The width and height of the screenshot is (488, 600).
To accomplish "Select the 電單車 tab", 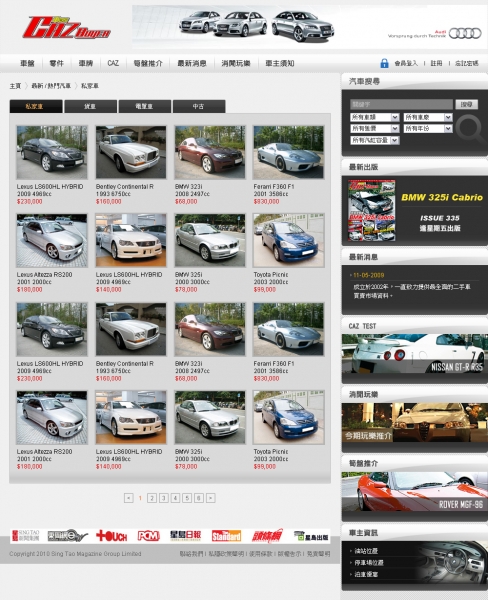I will click(145, 106).
